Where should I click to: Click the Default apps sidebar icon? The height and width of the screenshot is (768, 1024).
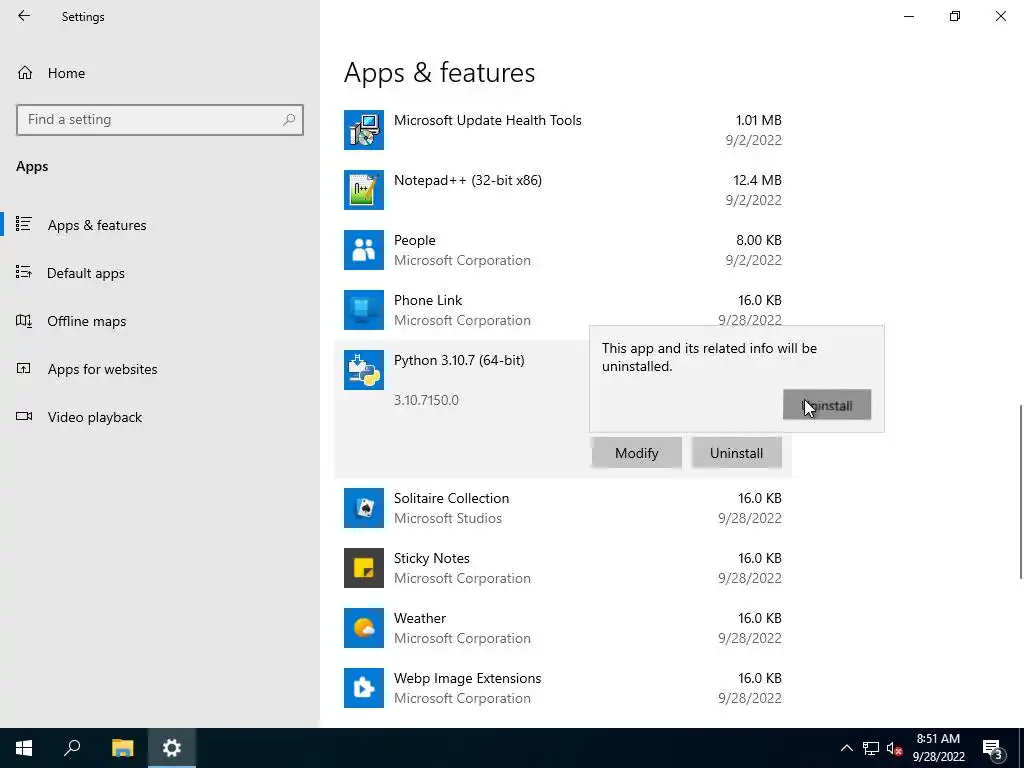point(24,272)
